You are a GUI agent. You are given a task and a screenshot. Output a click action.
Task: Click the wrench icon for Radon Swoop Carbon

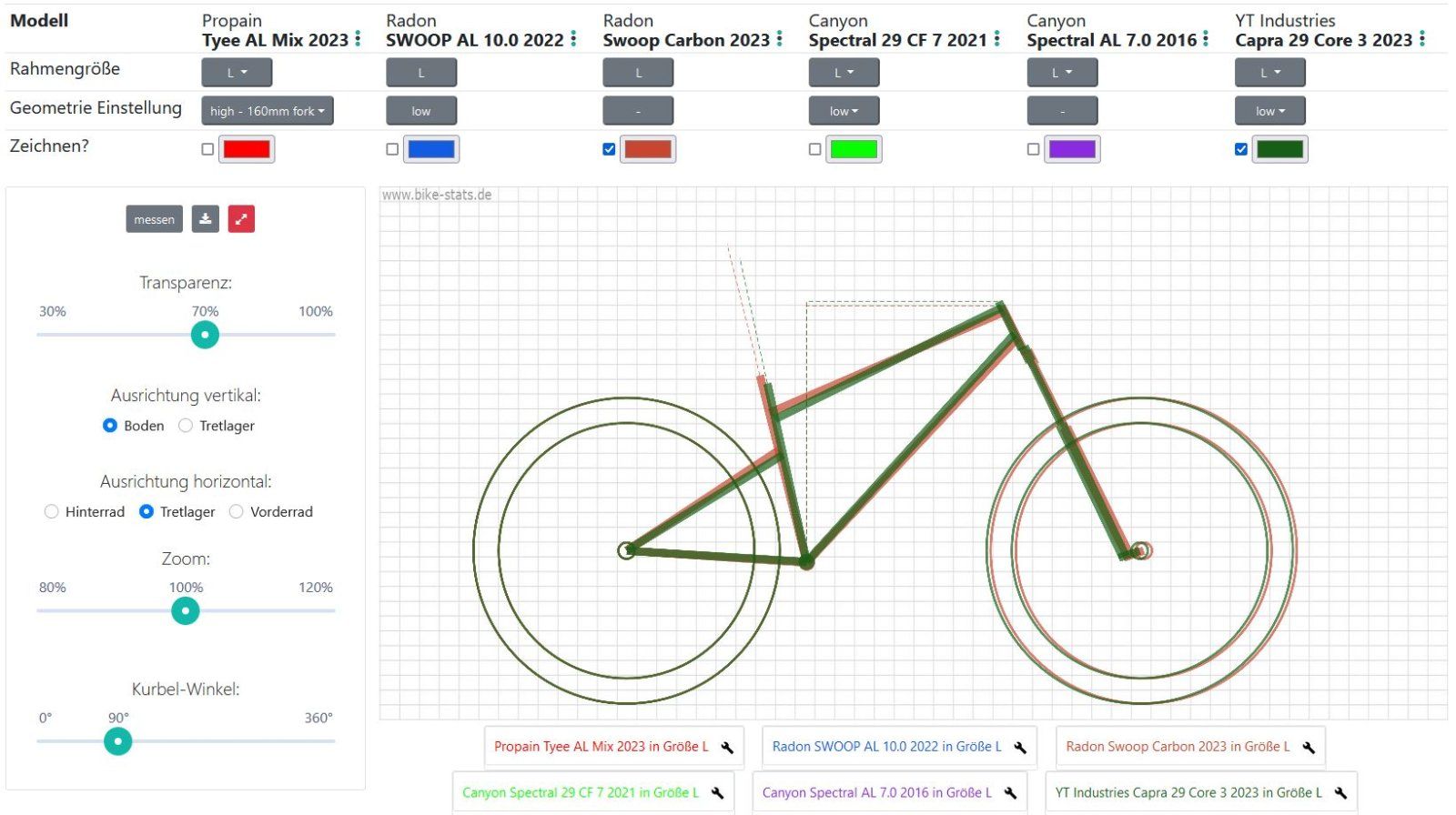[1309, 748]
